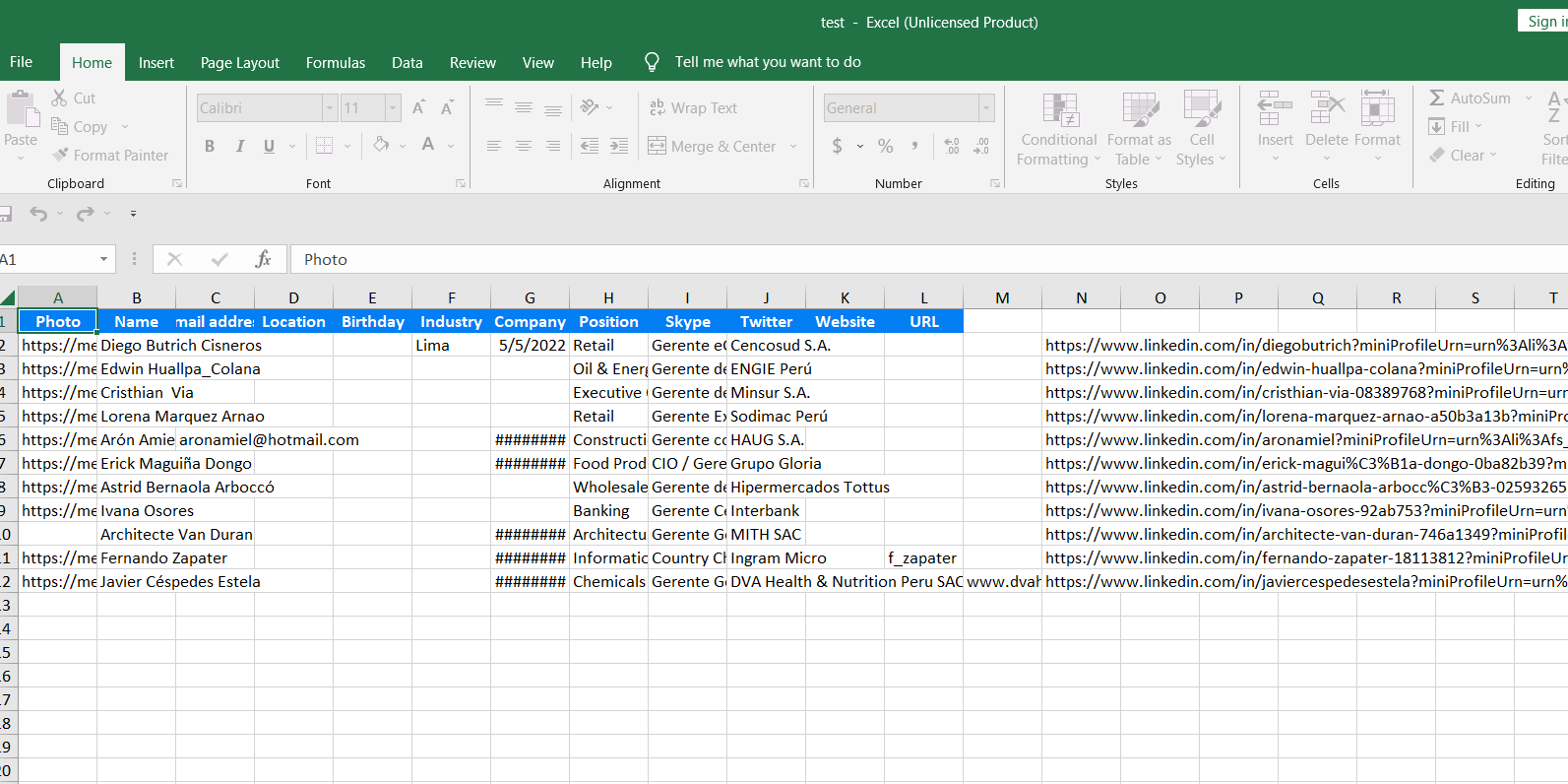Screen dimensions: 1568x784
Task: Increase indent icon
Action: tap(619, 146)
